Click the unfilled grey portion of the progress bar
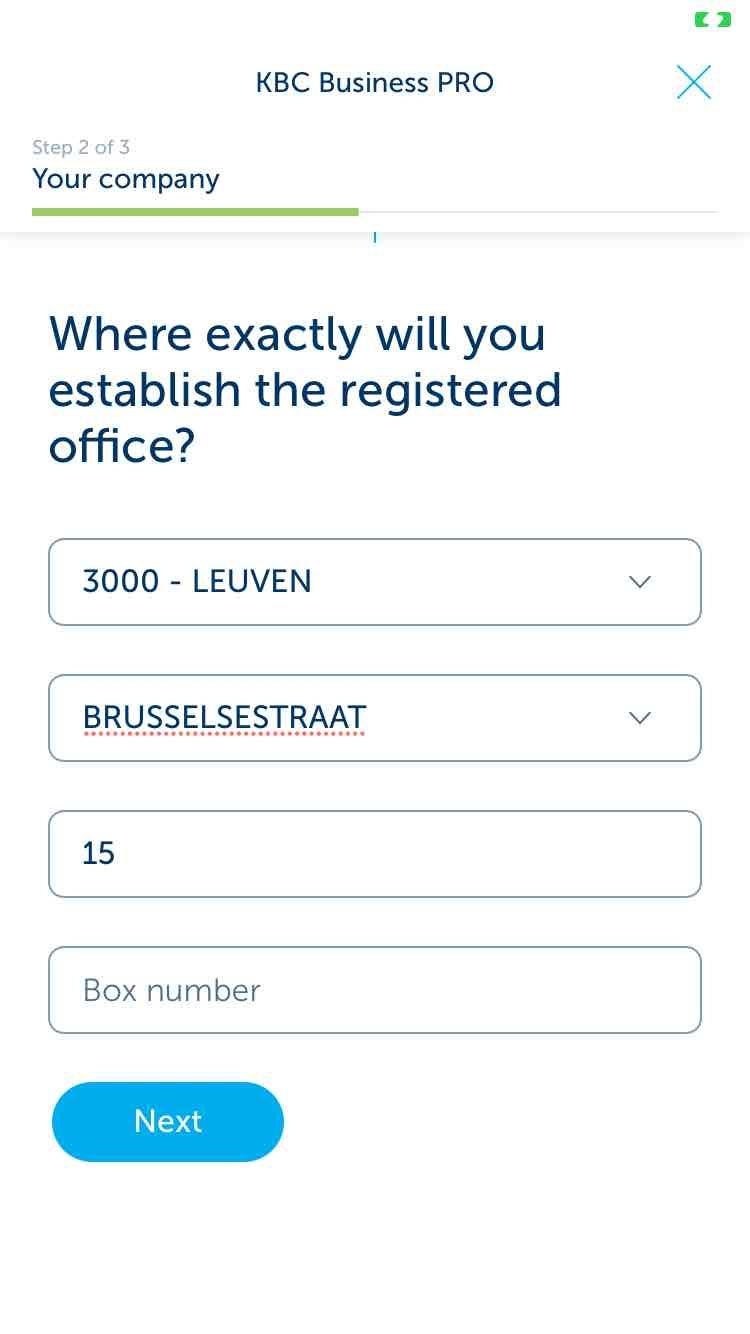The width and height of the screenshot is (750, 1334). pos(538,212)
